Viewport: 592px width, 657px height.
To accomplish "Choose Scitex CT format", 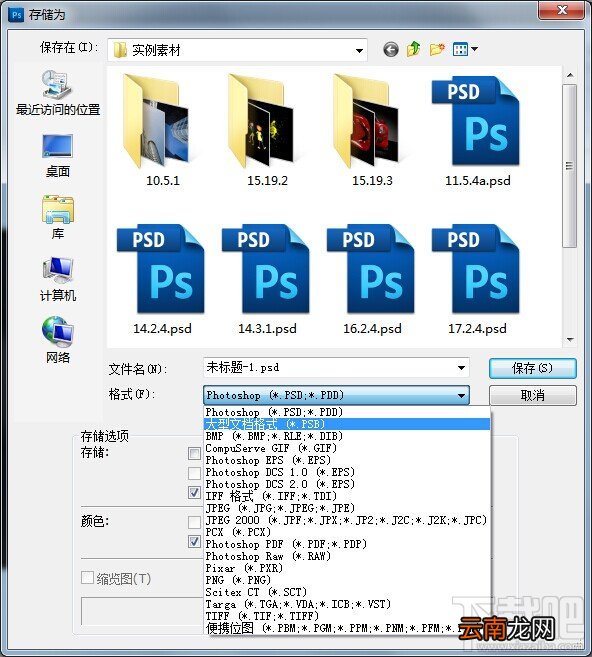I will tap(347, 592).
